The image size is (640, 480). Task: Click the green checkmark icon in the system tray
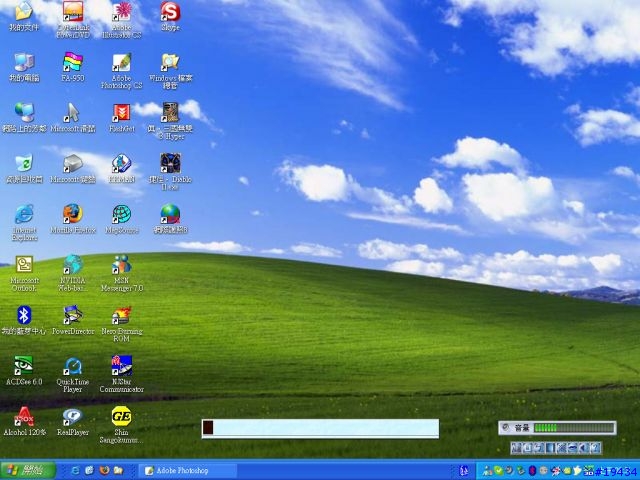point(498,471)
